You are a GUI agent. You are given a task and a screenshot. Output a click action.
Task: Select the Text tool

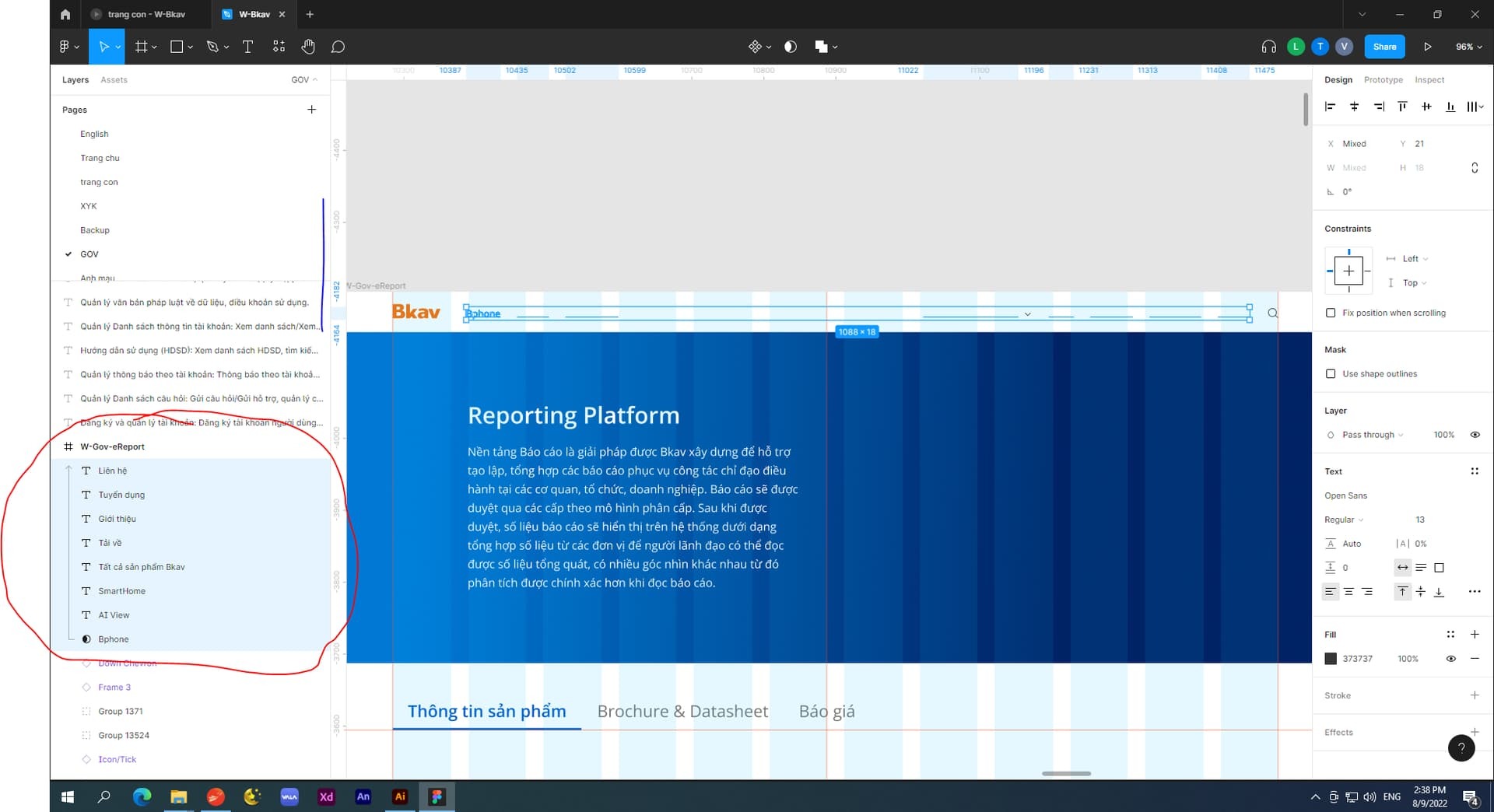click(247, 47)
